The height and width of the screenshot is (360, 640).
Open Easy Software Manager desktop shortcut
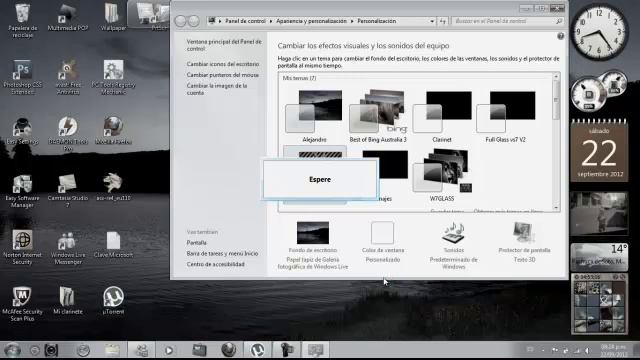point(22,190)
